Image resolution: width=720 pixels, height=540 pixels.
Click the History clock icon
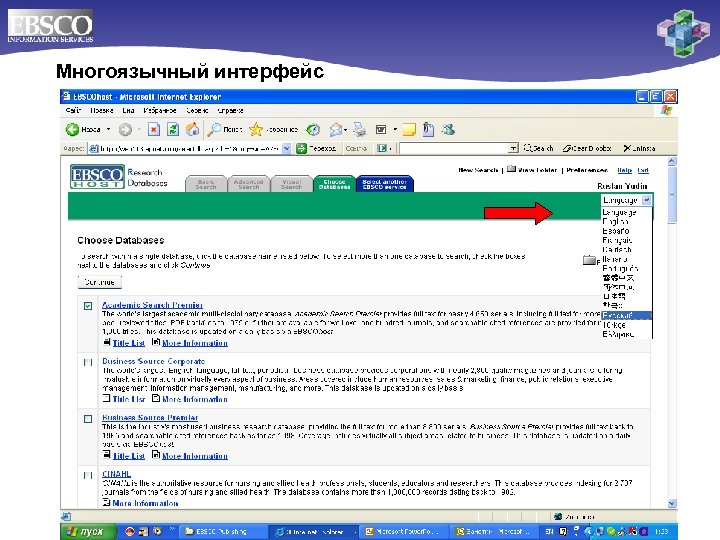[313, 130]
